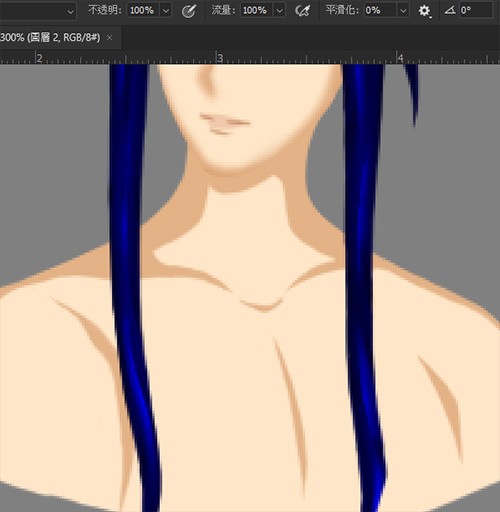Click the 不透明 scrubby slider label
Viewport: 500px width, 512px height.
(105, 10)
